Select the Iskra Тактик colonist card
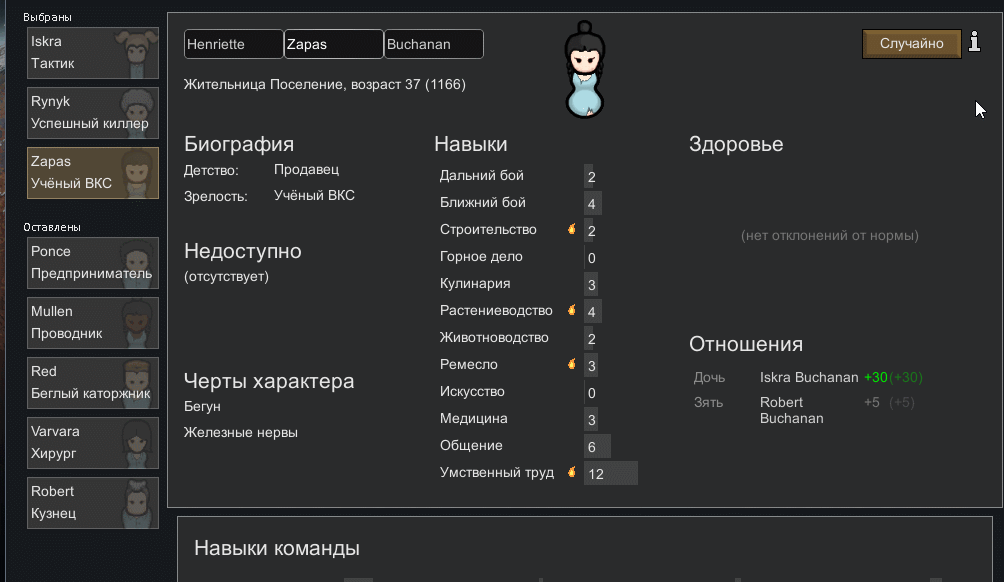 [x=92, y=53]
